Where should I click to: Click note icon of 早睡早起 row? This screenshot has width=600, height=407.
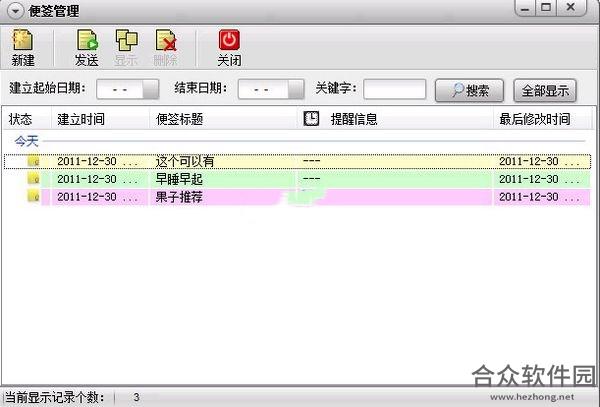pos(34,178)
